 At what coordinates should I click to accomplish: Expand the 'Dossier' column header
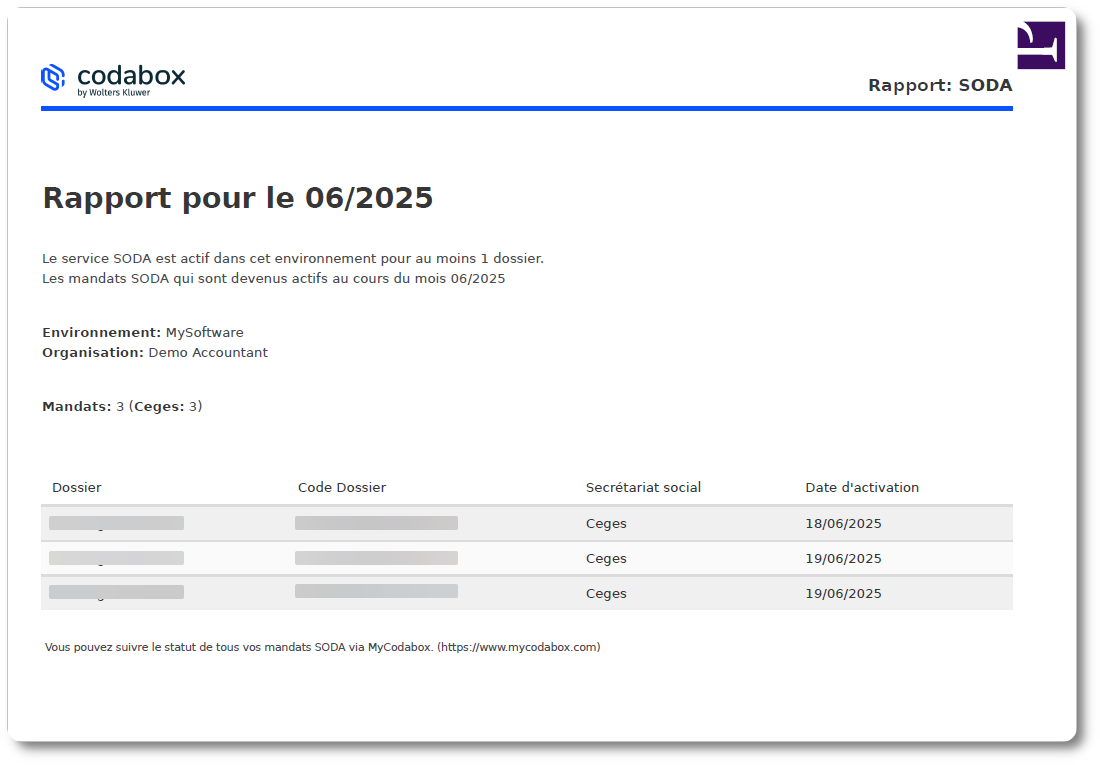pos(76,487)
